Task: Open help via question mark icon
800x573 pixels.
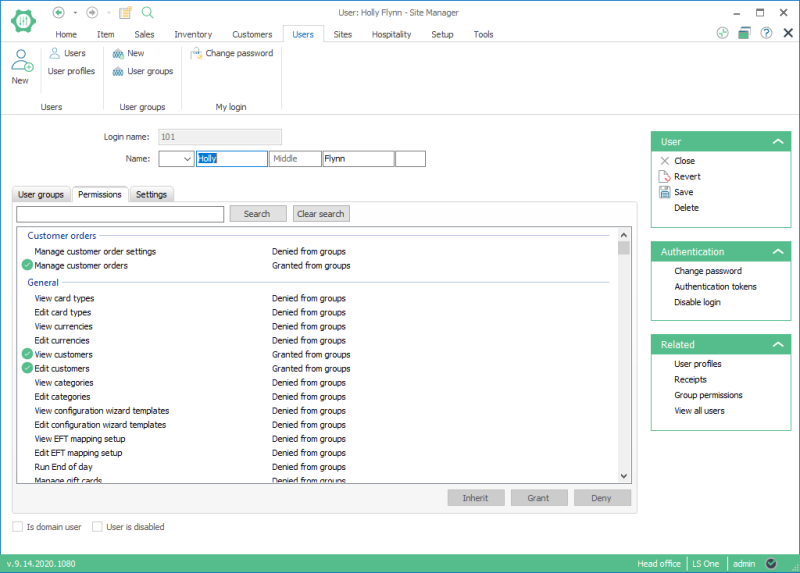Action: (766, 33)
